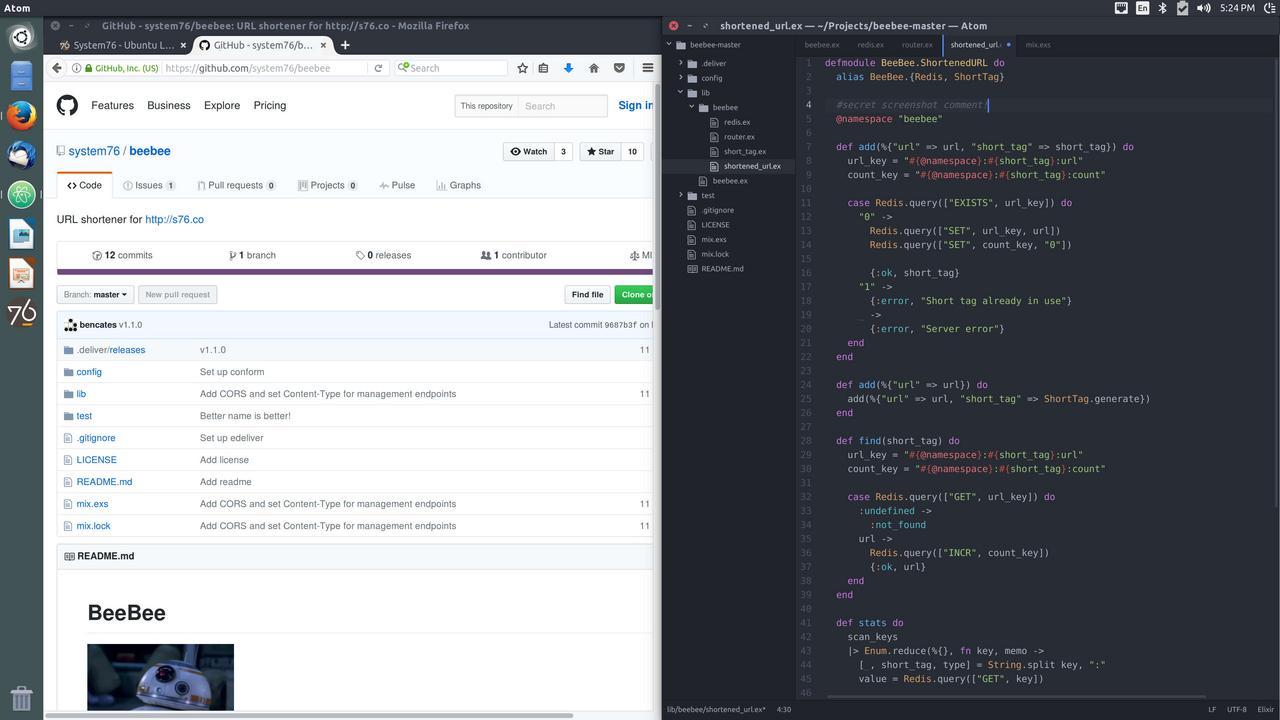Collapse beebee subfolder in Atom tree

point(692,107)
